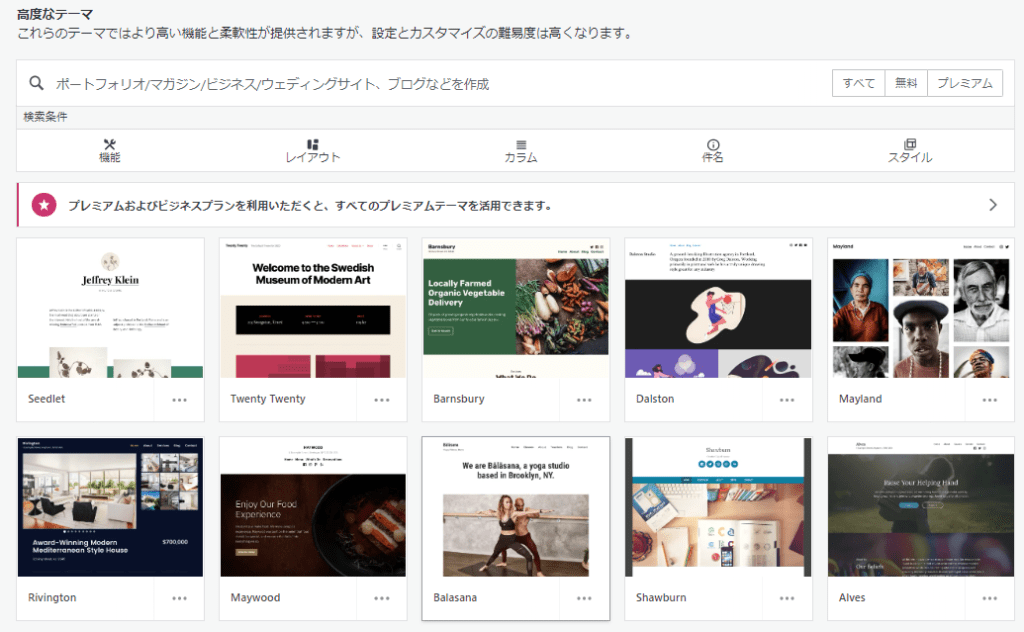Click the search magnifier icon
Viewport: 1024px width, 632px height.
36,84
